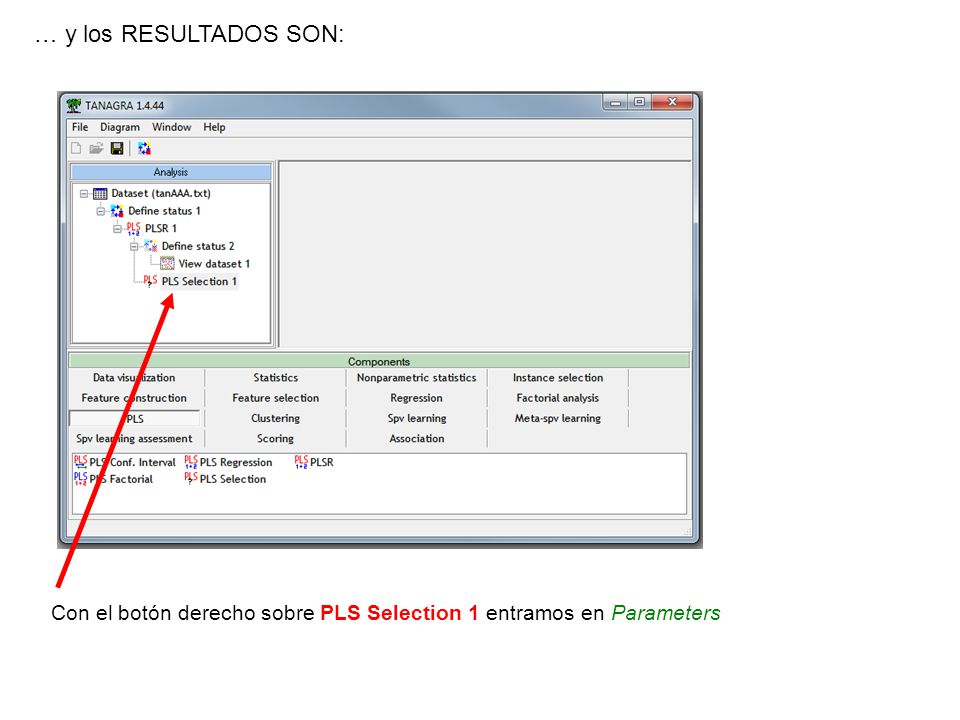Close the TANAGRA 1.4.44 window
Image resolution: width=960 pixels, height=720 pixels.
(x=672, y=102)
